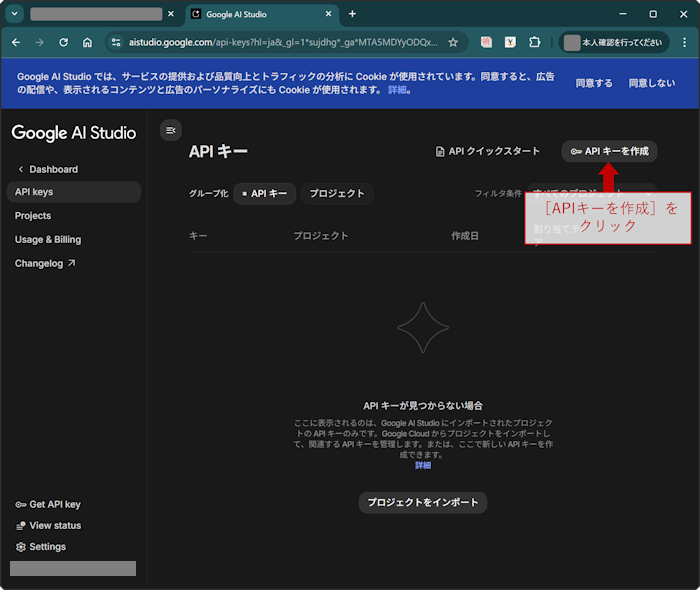Click the site information icon in address bar

(116, 43)
